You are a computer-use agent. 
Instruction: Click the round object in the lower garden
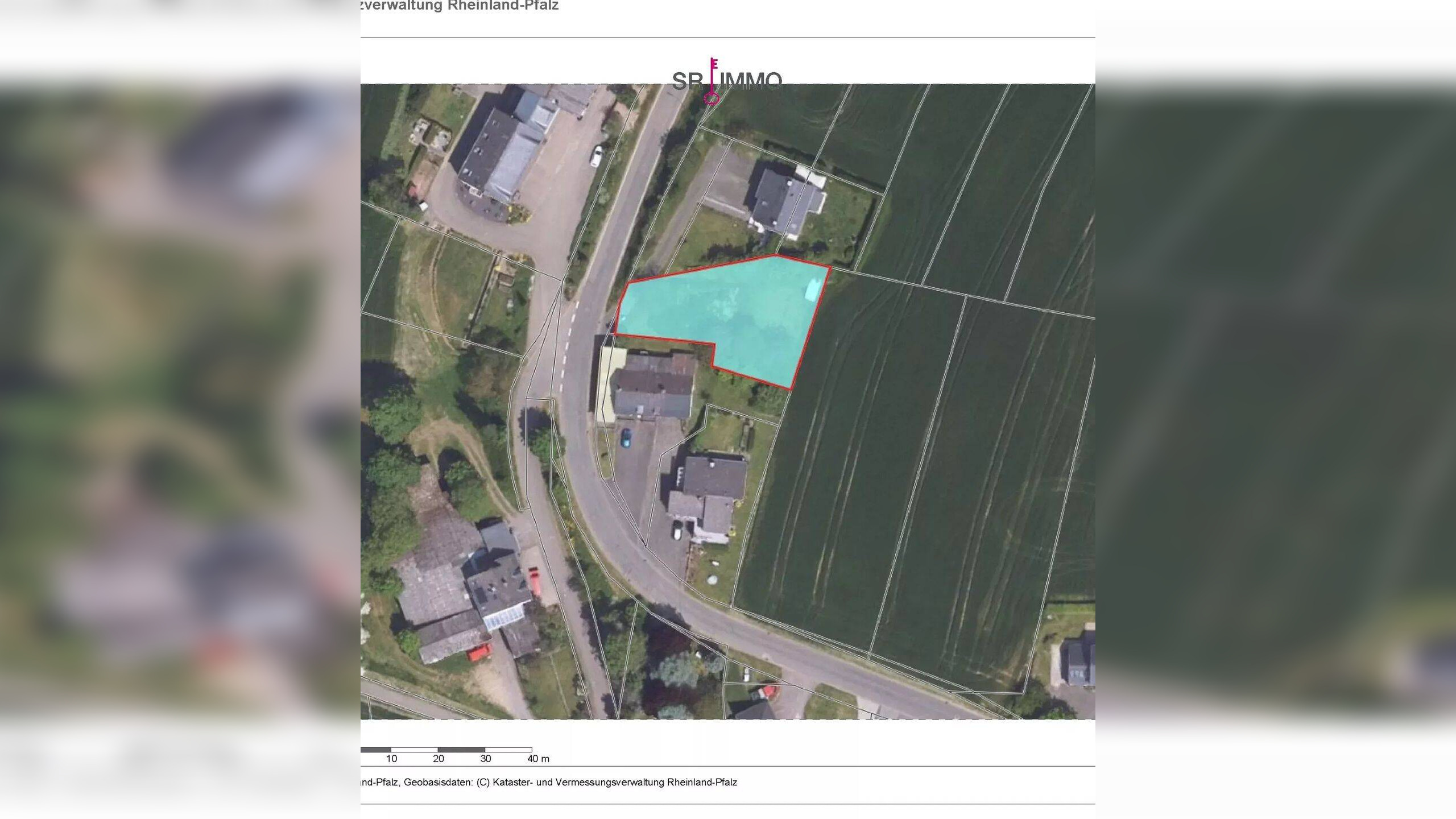713,581
